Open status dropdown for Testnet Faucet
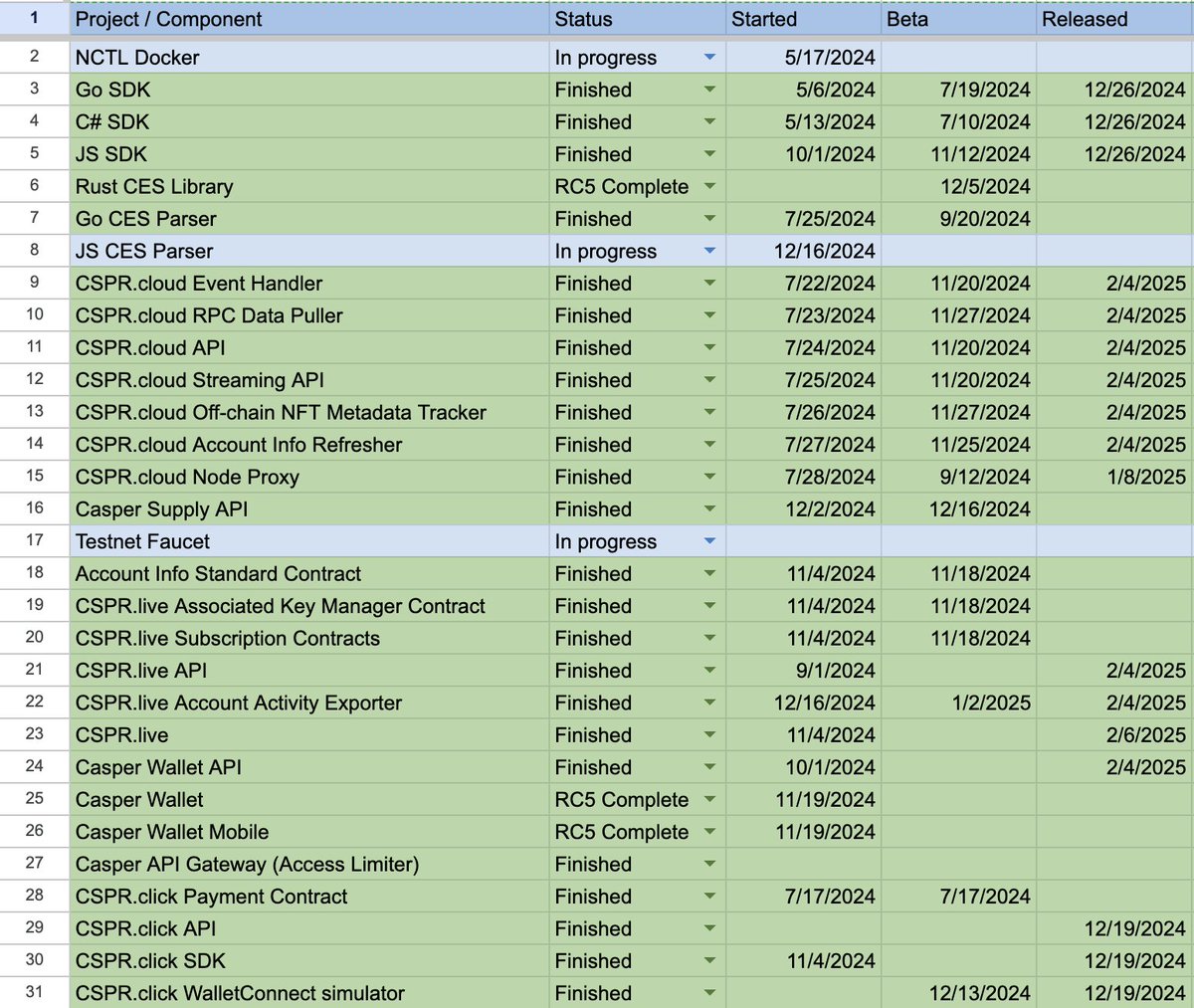1194x1008 pixels. (709, 541)
